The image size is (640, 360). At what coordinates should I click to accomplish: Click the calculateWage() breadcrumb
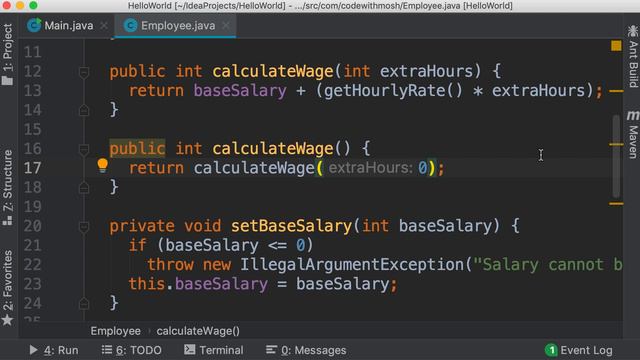click(198, 331)
